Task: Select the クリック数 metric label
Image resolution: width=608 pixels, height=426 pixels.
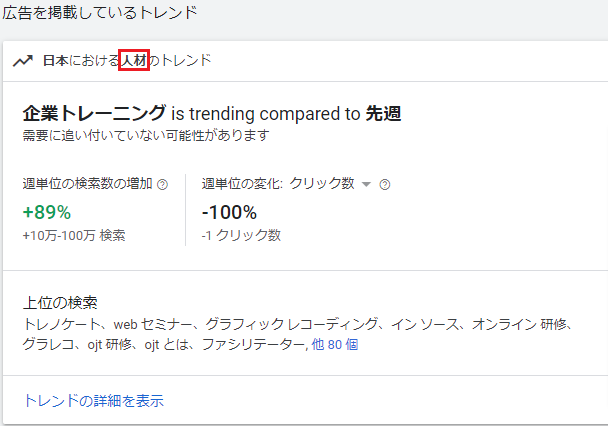Action: point(322,183)
